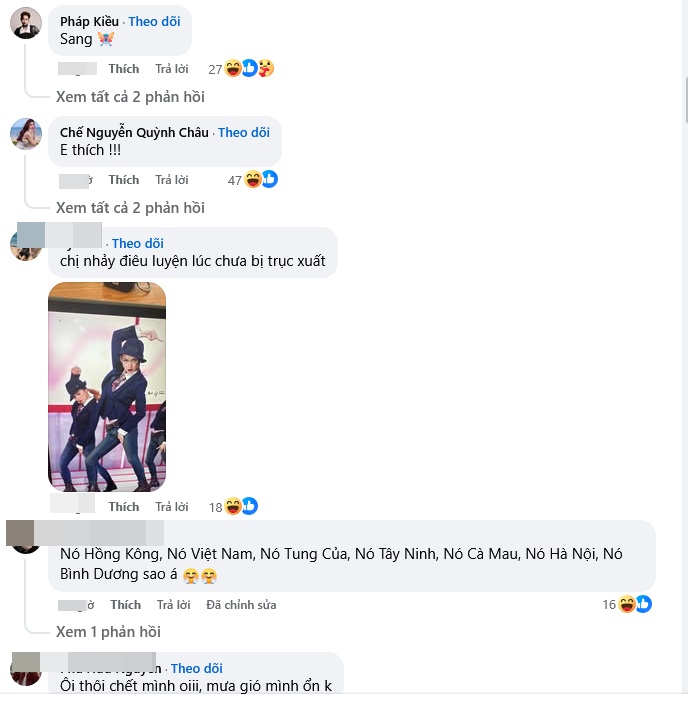The image size is (688, 705).
Task: Open Chế Nguyễn Quỳnh Châu's avatar
Action: click(26, 134)
